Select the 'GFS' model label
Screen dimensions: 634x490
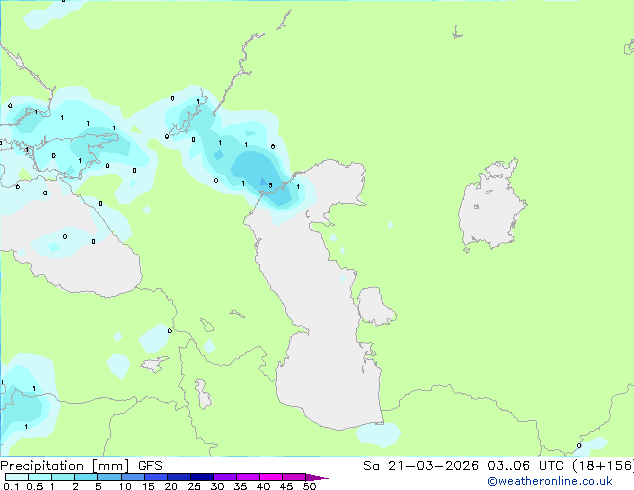150,466
